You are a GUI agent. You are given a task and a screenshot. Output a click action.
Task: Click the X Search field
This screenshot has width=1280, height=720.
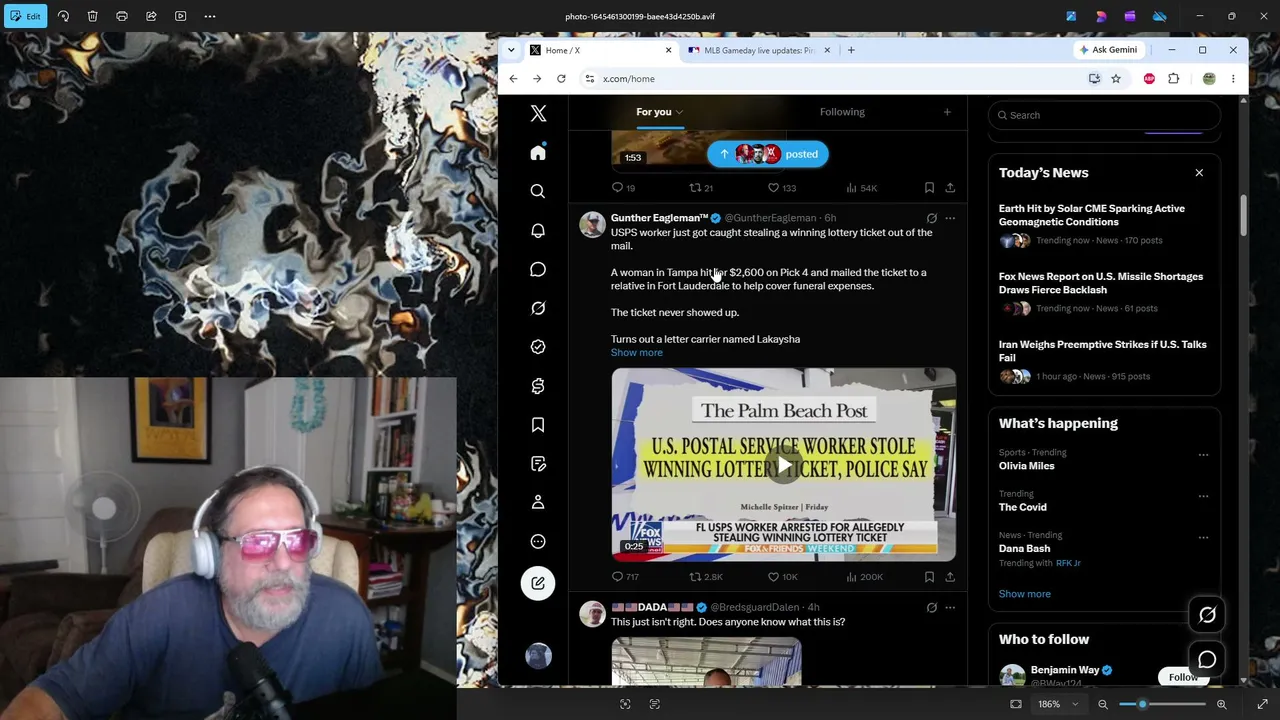[1104, 115]
